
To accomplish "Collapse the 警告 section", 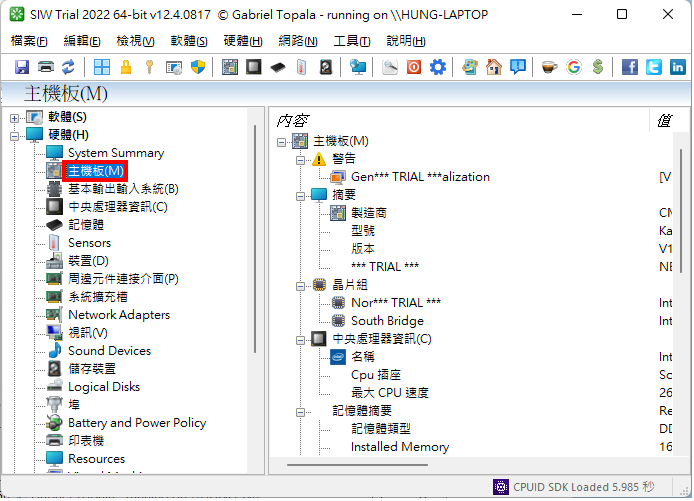I will point(300,160).
